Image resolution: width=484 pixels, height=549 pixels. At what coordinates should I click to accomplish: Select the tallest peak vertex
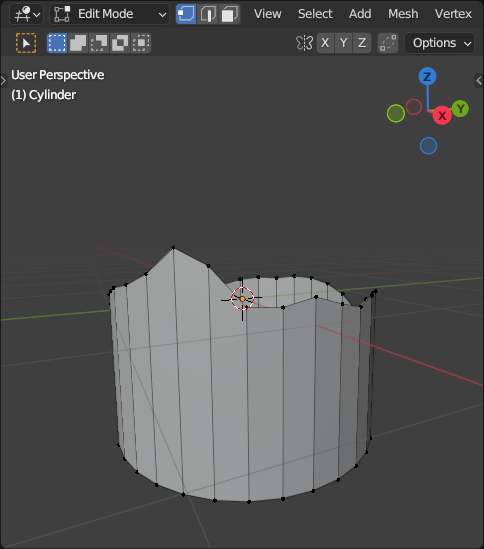point(173,248)
